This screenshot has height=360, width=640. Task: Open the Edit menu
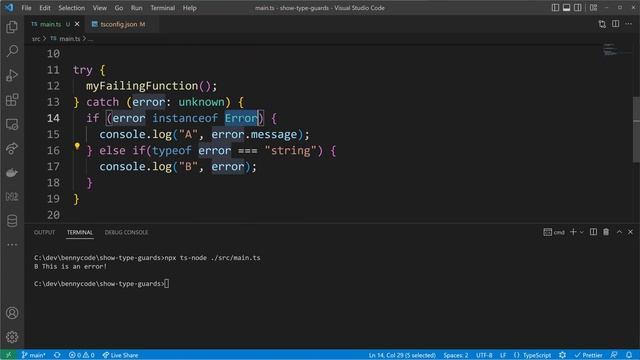tap(45, 8)
